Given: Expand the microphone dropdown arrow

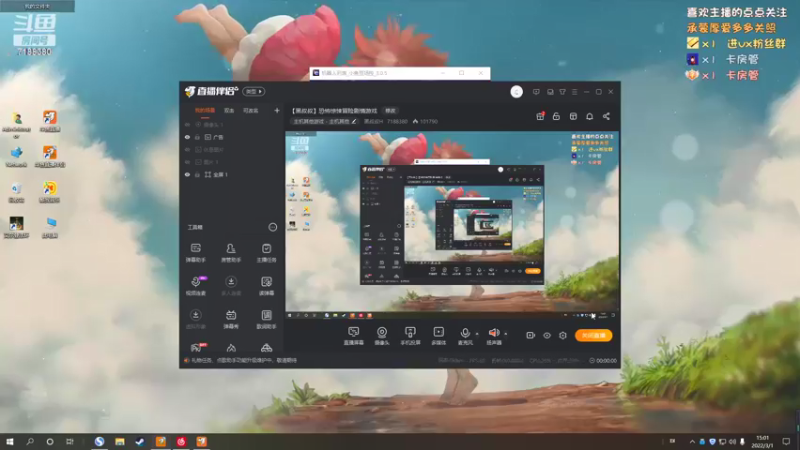Looking at the screenshot, I should pyautogui.click(x=477, y=334).
